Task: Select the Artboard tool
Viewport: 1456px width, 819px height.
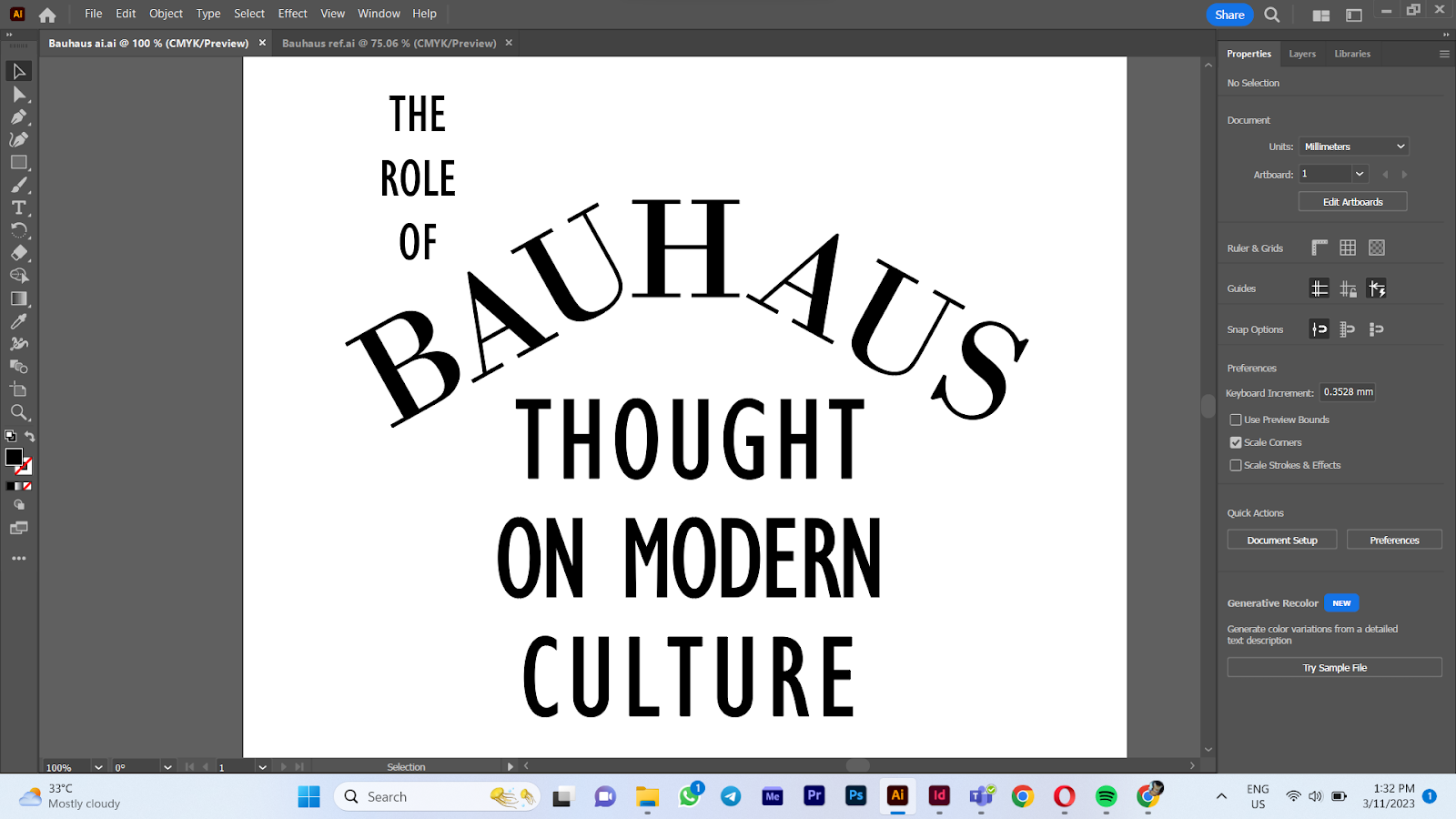Action: [x=19, y=389]
